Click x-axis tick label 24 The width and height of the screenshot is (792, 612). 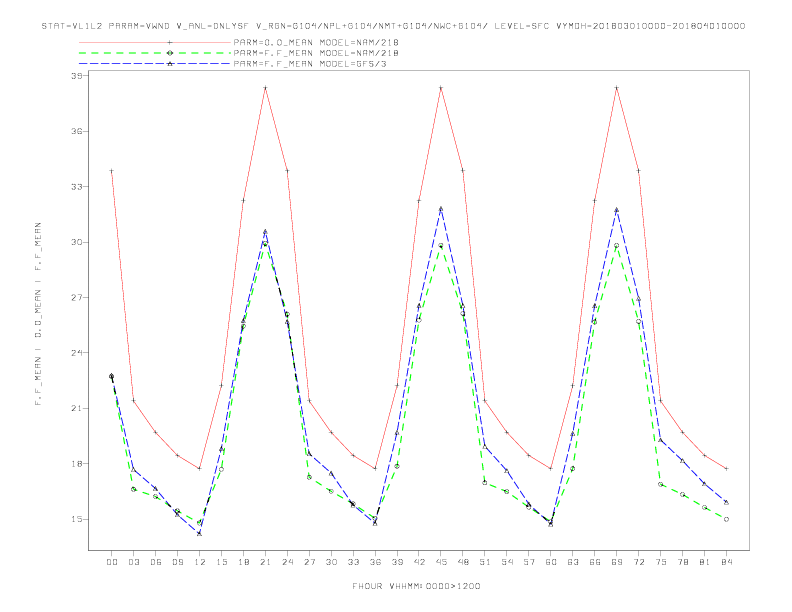[287, 562]
